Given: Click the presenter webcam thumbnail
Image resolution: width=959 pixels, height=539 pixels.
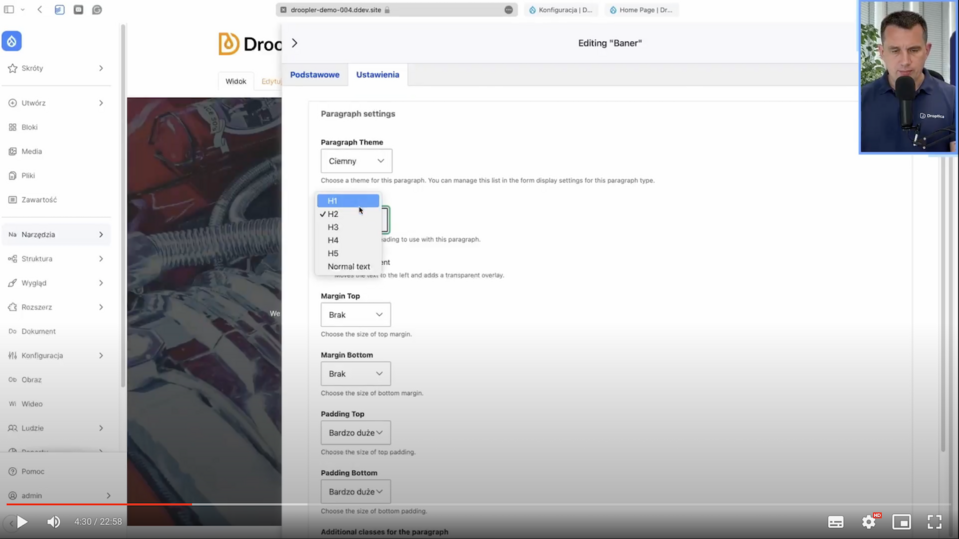Looking at the screenshot, I should [908, 76].
